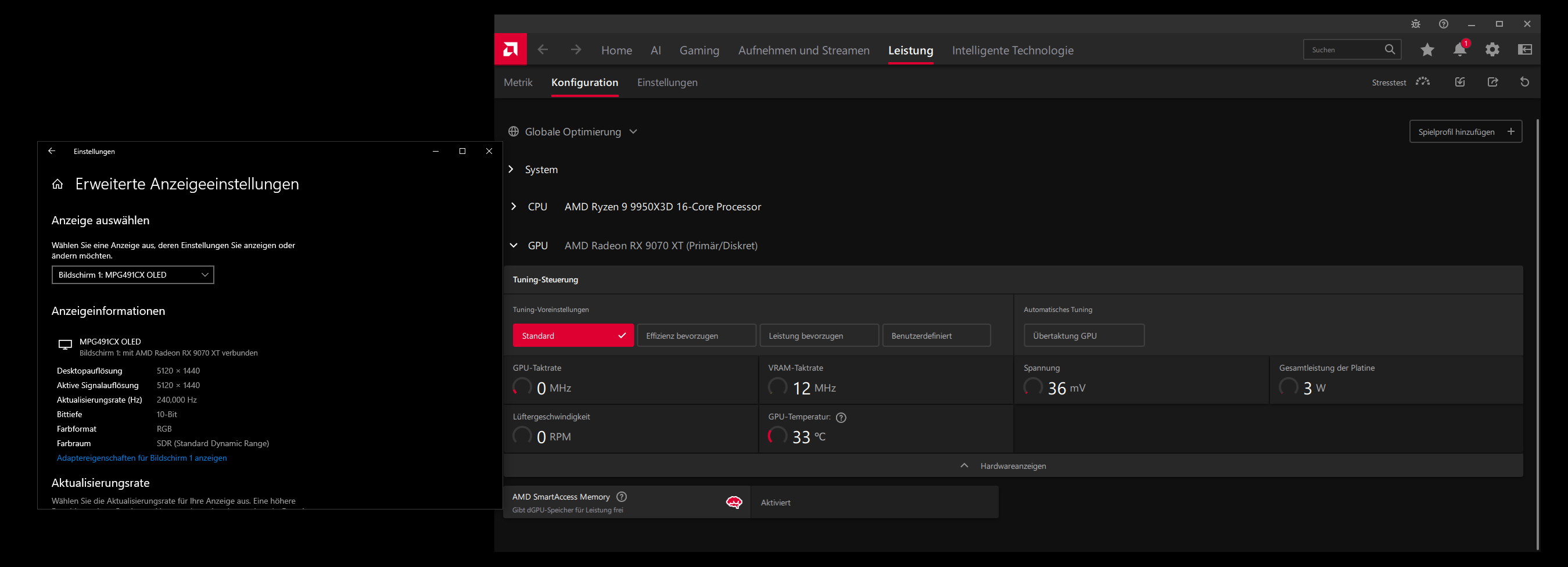The height and width of the screenshot is (567, 1568).
Task: Open Adaptereigenschaften für Bildschirm 1 link
Action: 142,458
